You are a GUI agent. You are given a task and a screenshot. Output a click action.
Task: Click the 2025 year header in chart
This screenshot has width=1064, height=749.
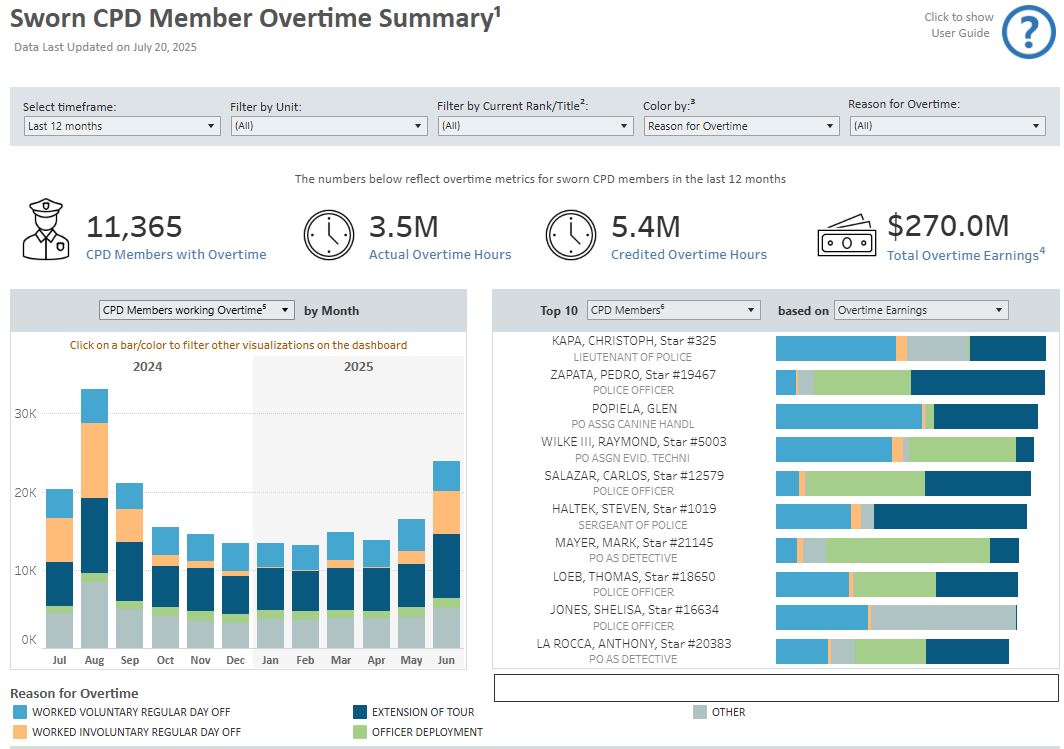358,366
